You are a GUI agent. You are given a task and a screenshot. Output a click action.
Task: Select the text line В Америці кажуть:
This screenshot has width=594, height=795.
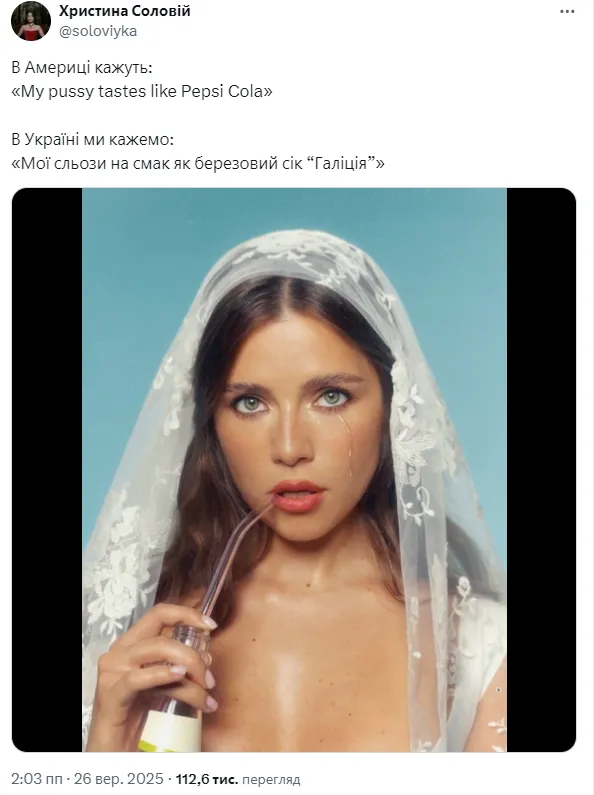click(82, 67)
